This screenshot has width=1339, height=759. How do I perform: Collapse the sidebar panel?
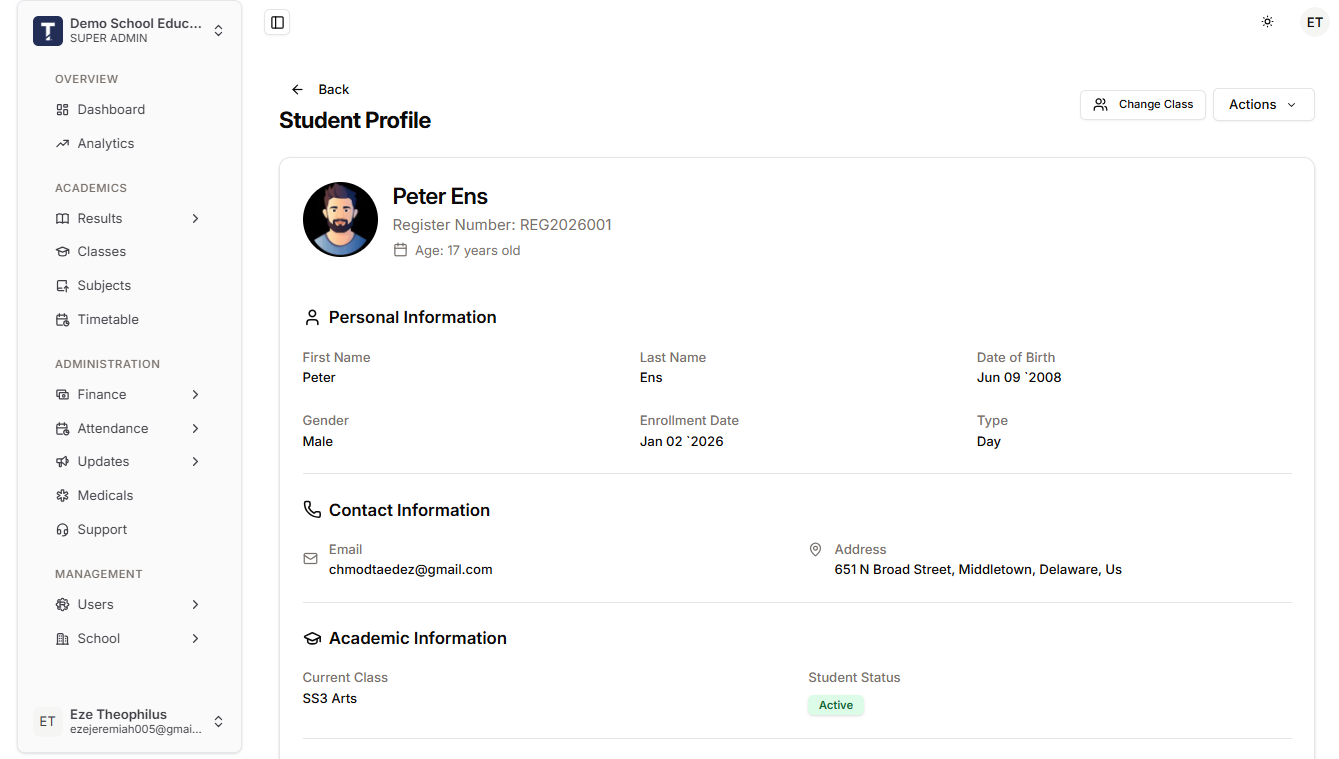coord(277,22)
